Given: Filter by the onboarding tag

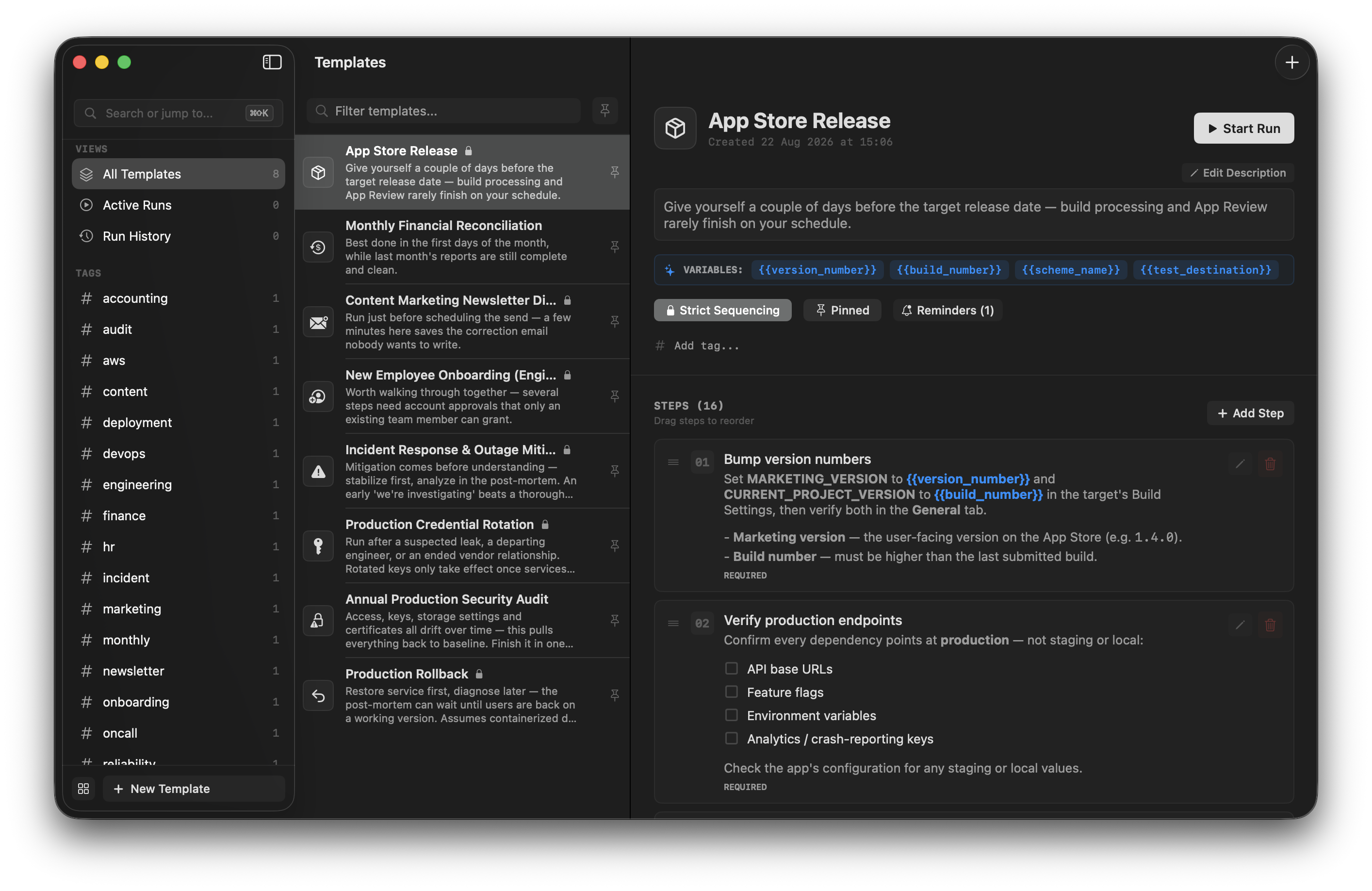Looking at the screenshot, I should tap(178, 702).
